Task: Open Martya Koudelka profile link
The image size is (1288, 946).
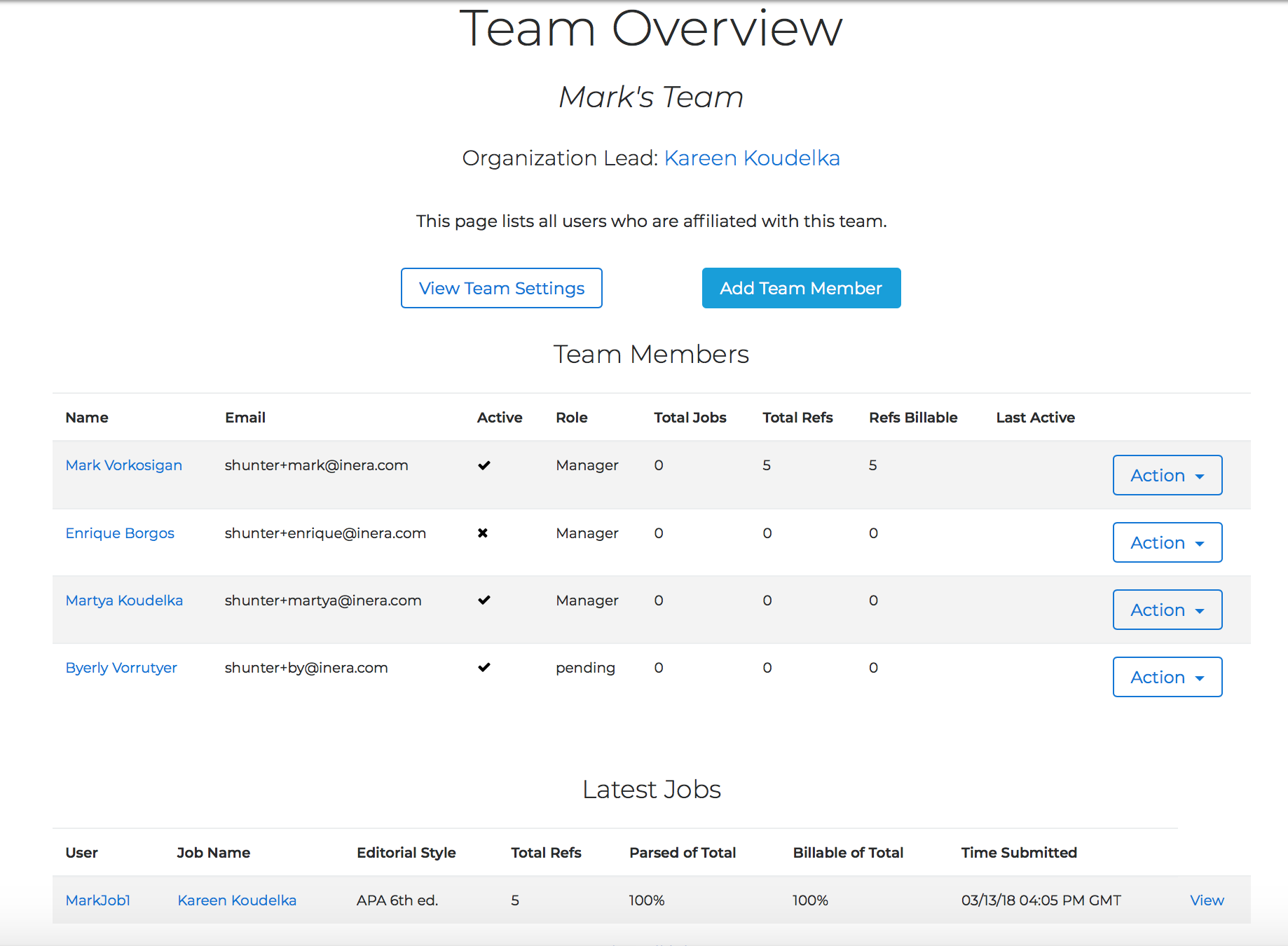Action: (124, 601)
